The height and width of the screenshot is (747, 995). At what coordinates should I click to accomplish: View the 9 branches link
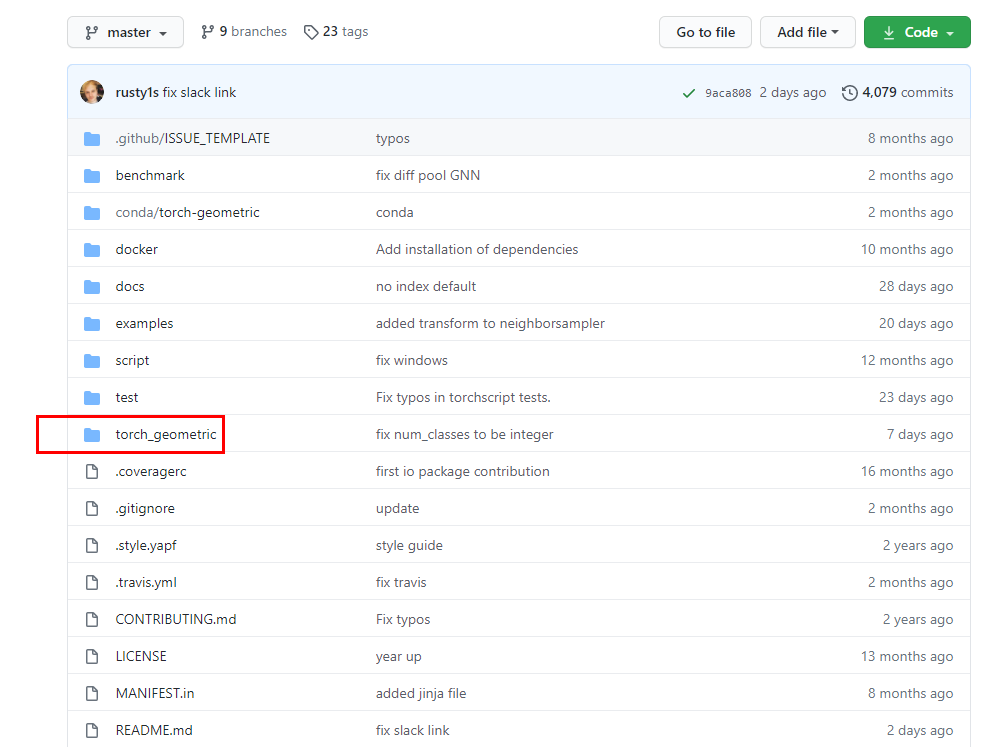(x=244, y=32)
